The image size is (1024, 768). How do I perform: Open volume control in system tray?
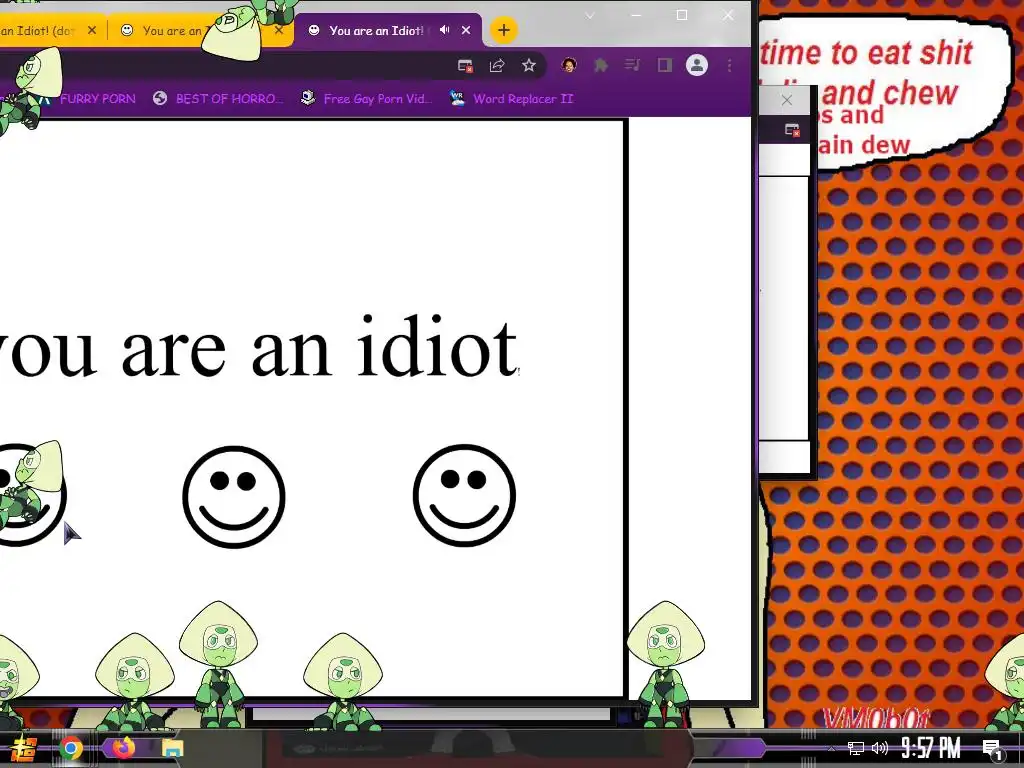(x=880, y=748)
